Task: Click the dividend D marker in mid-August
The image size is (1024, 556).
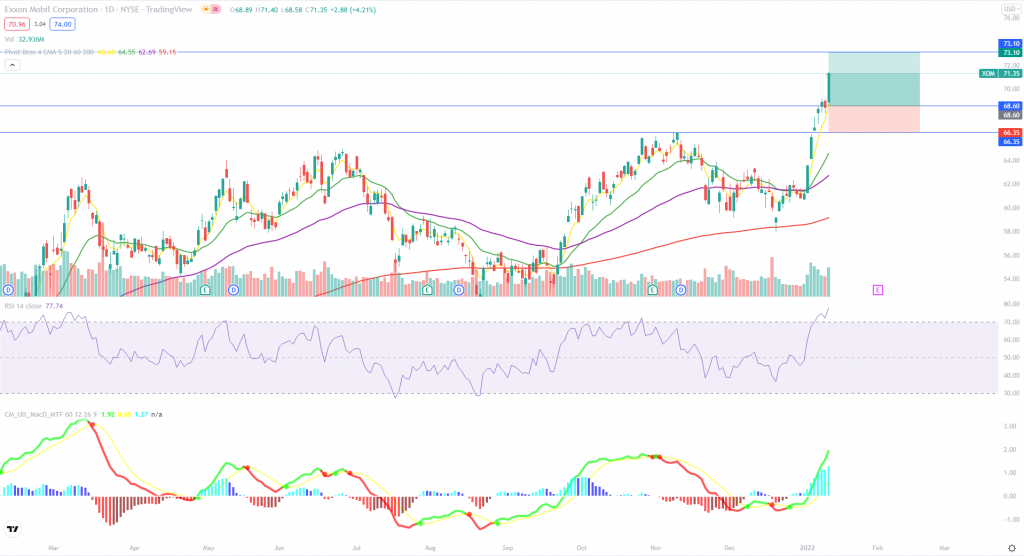Action: coord(458,289)
